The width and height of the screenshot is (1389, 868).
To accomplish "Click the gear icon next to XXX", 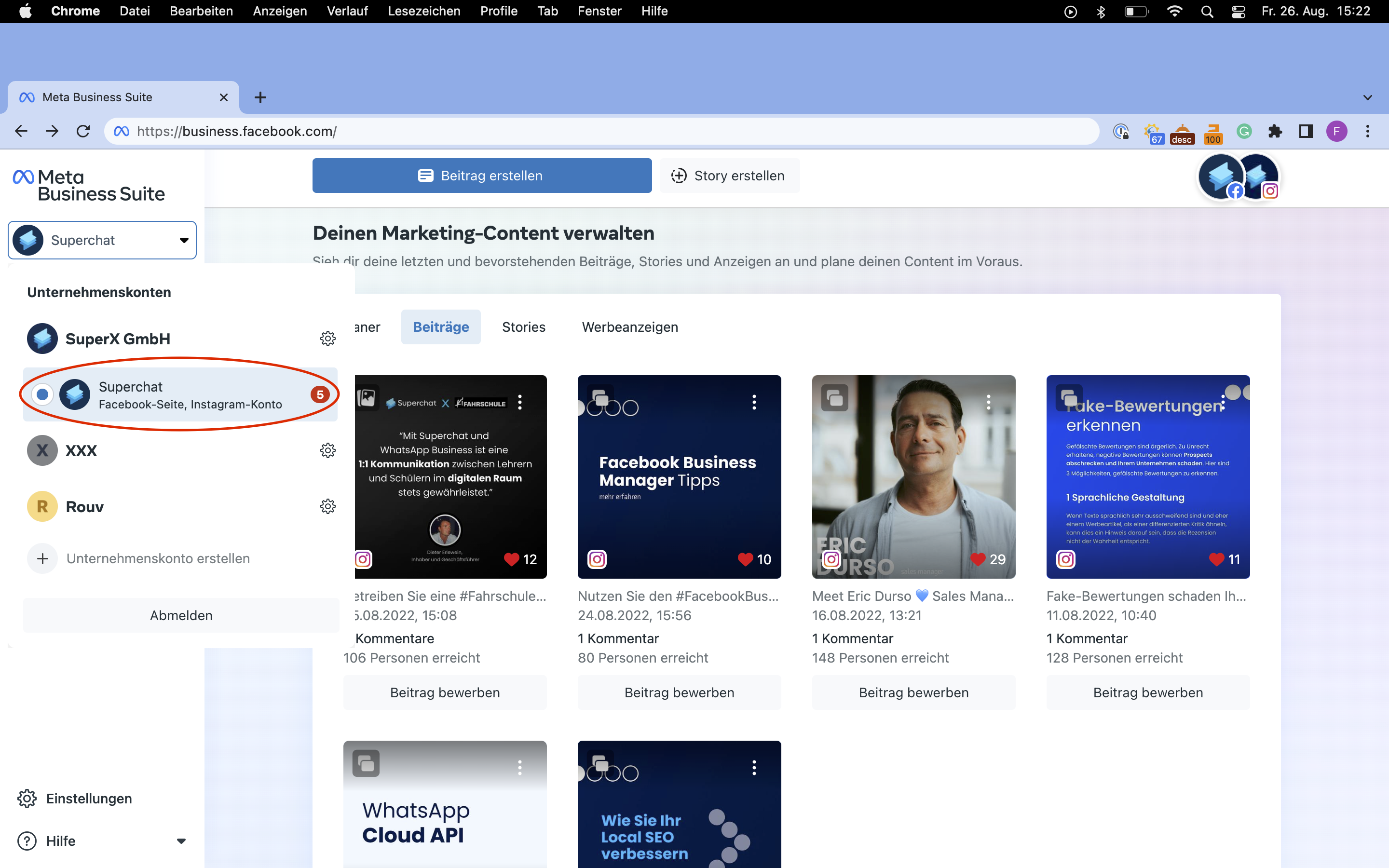I will [328, 450].
